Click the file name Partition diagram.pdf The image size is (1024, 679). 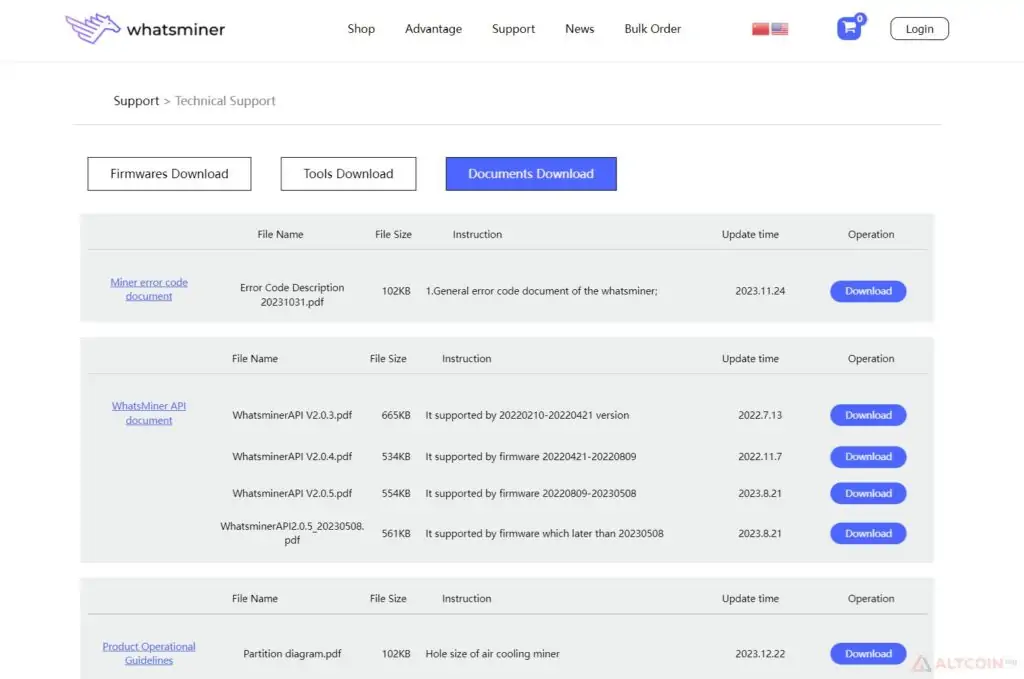click(x=292, y=654)
